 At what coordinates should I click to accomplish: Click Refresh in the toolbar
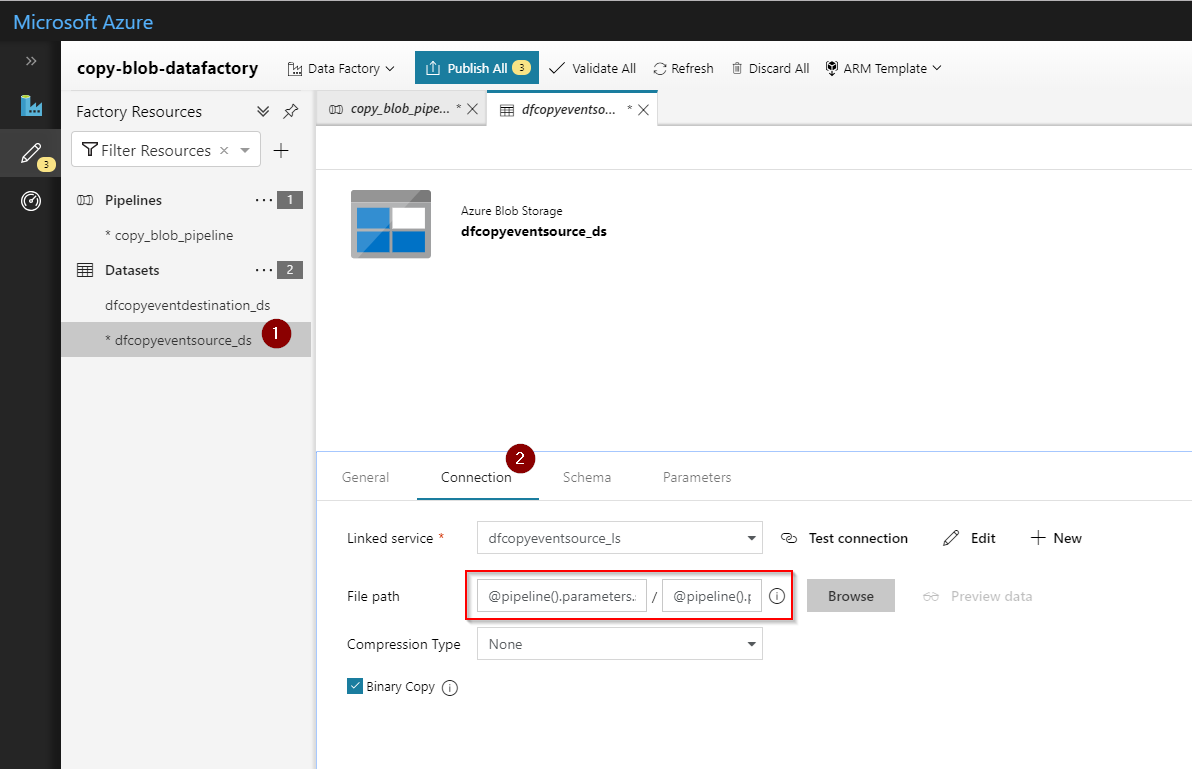[x=683, y=68]
